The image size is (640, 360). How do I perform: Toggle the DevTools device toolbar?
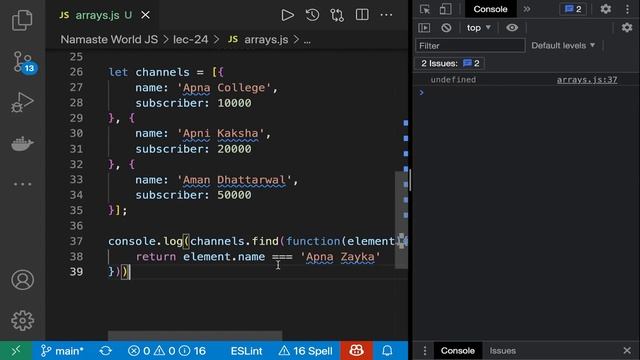point(445,9)
